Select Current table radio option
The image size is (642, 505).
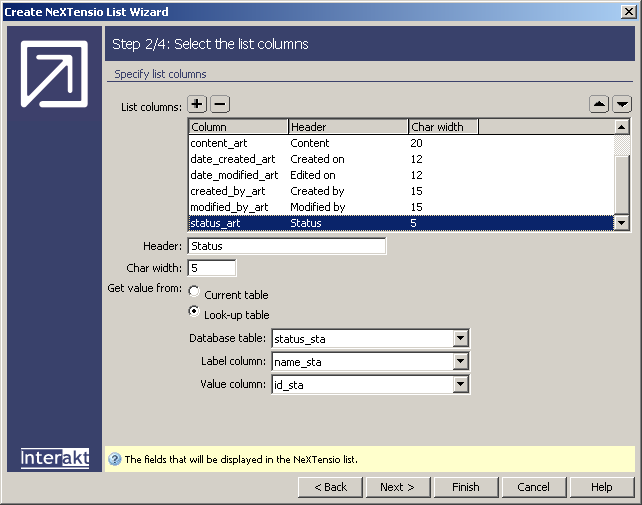click(x=194, y=292)
